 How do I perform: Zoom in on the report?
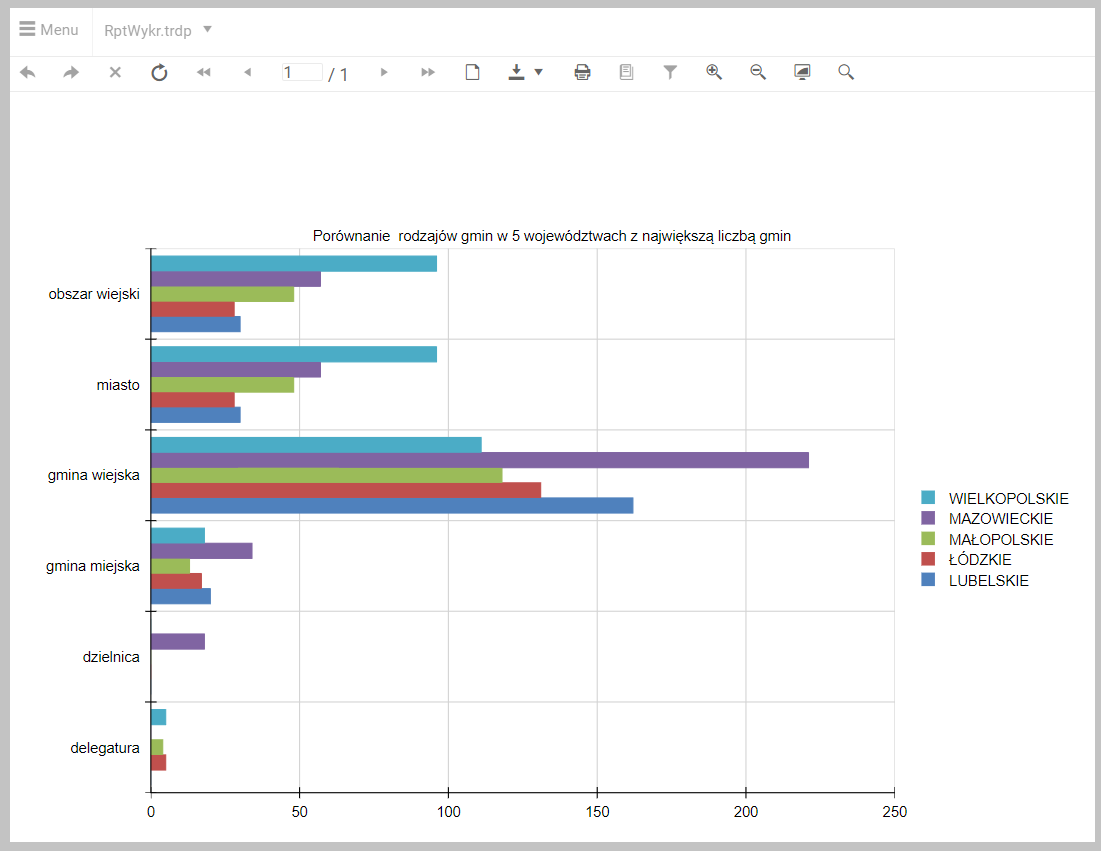(714, 72)
